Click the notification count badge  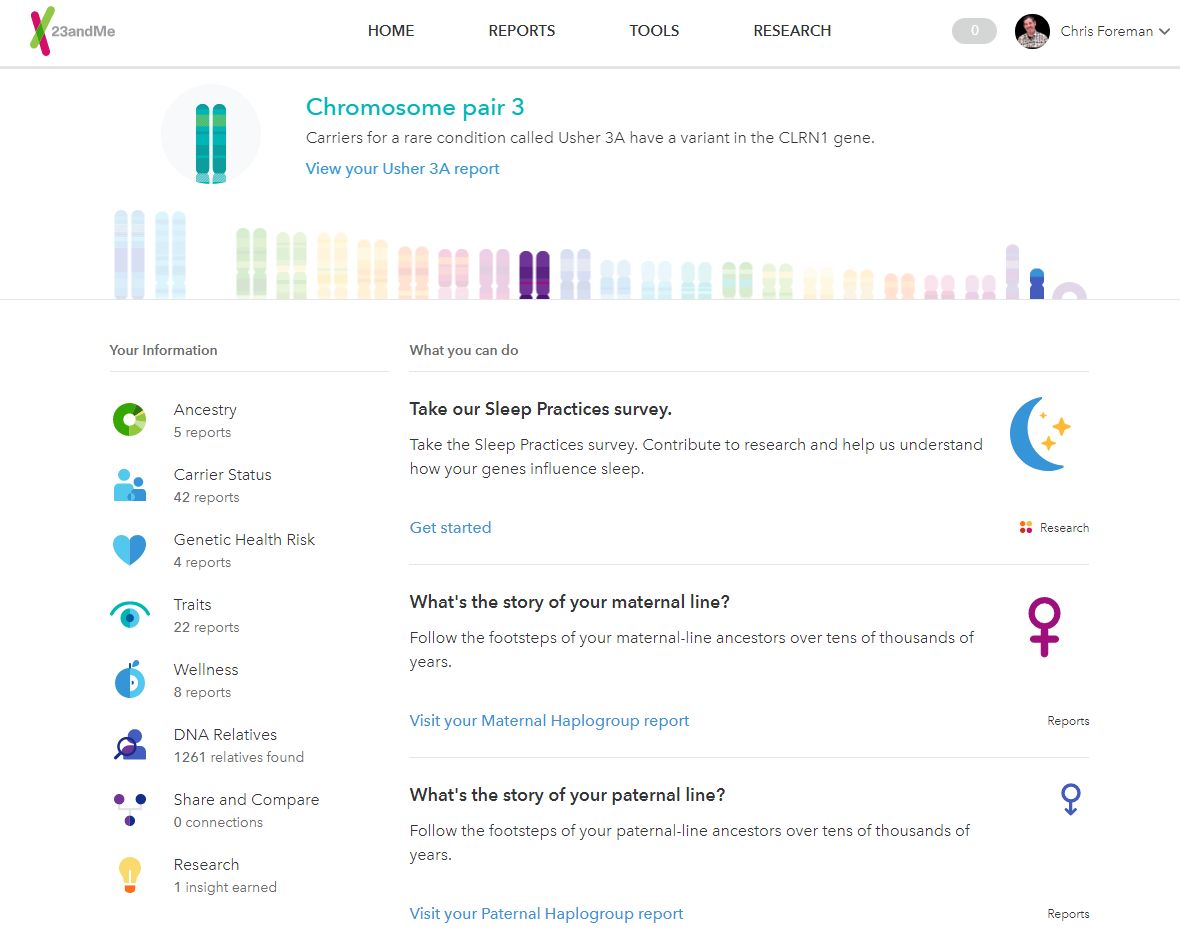974,31
